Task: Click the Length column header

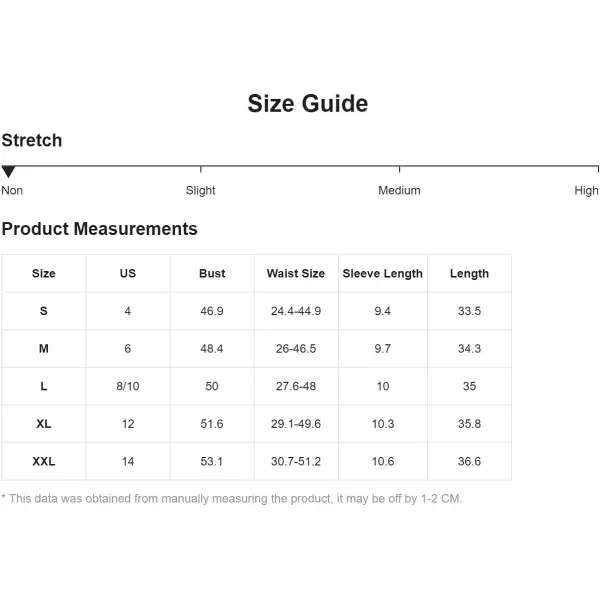Action: [x=470, y=273]
